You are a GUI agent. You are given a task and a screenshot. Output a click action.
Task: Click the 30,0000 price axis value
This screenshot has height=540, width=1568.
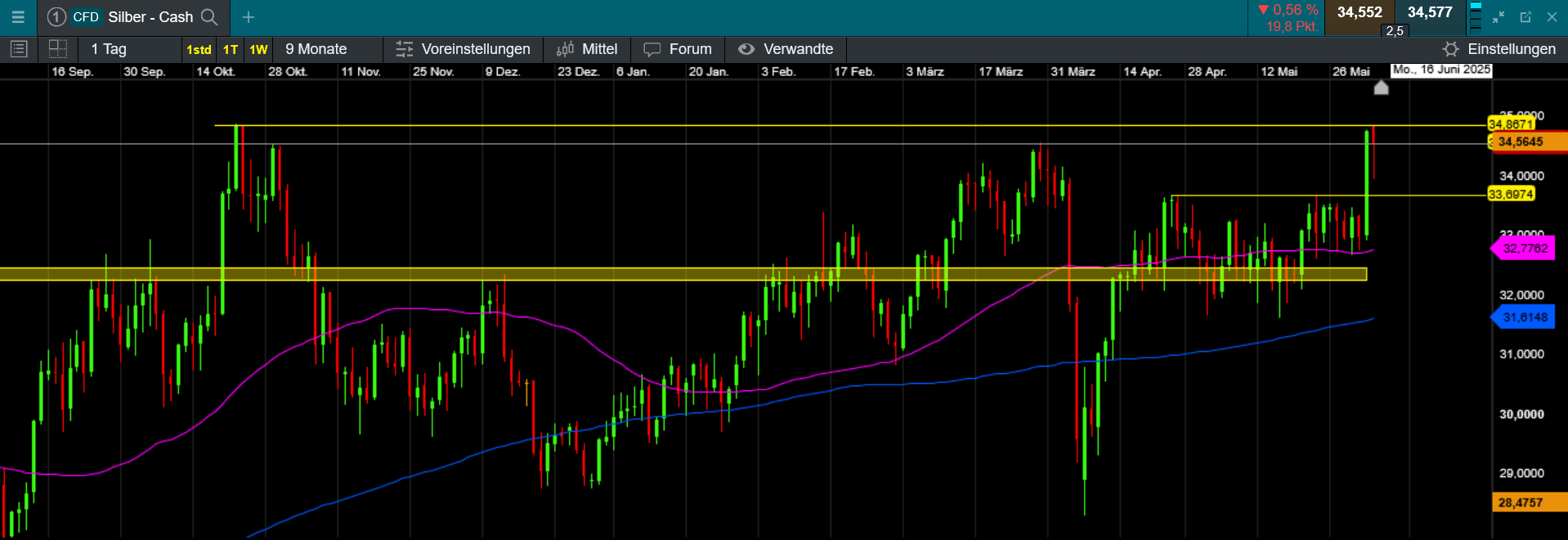(1521, 414)
